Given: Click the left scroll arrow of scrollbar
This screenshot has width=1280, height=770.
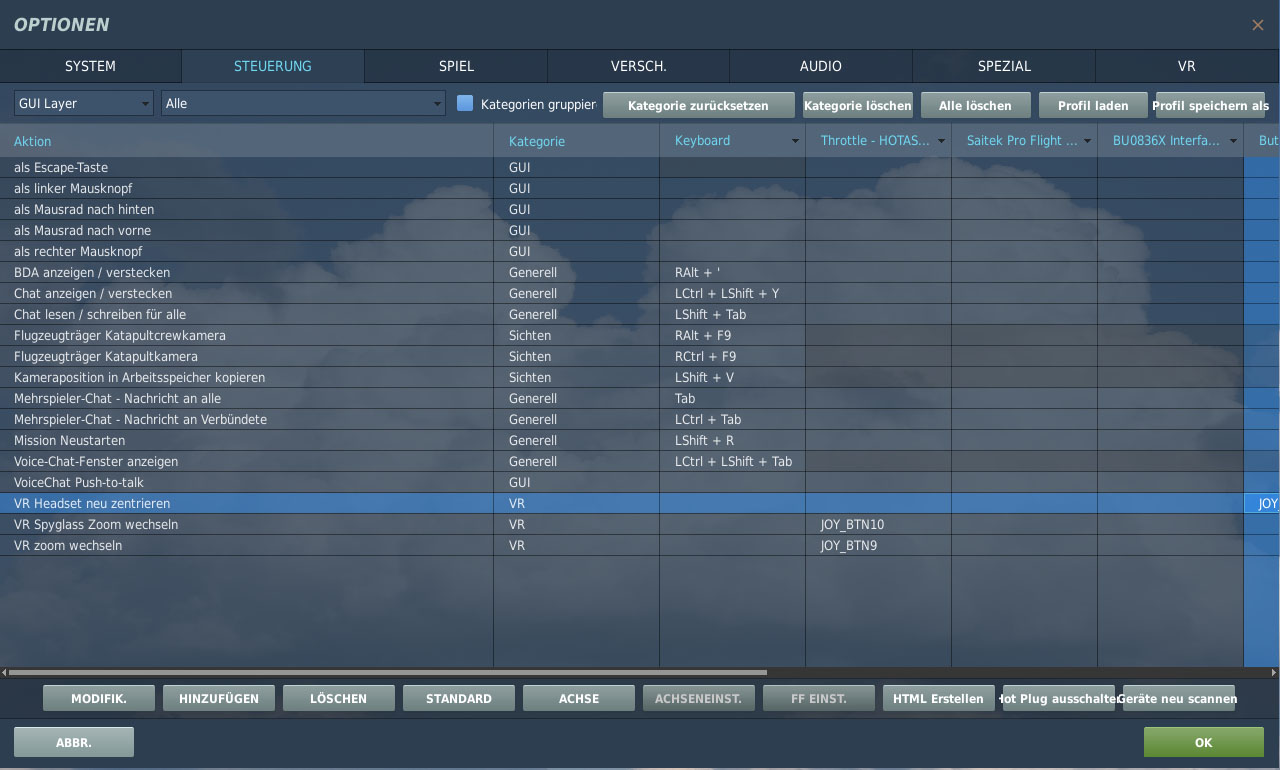Looking at the screenshot, I should point(4,673).
